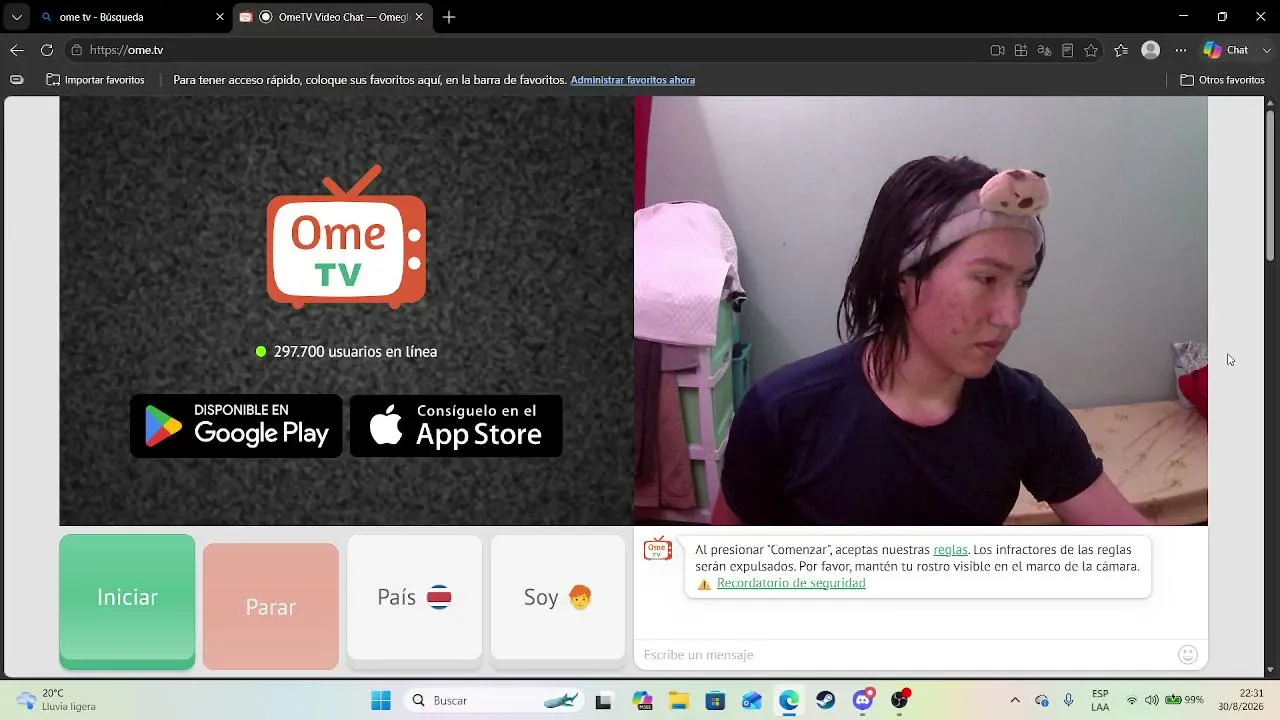This screenshot has width=1280, height=720.
Task: Open Copilot Chat
Action: coord(1226,50)
